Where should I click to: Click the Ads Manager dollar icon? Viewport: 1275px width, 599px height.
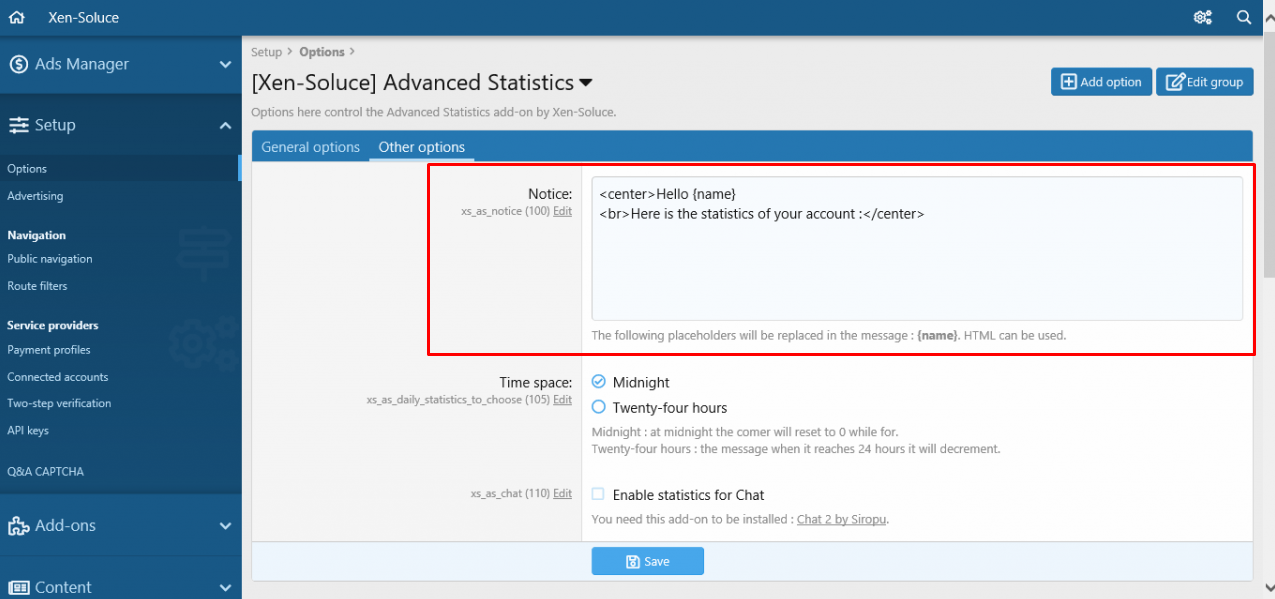click(x=18, y=64)
